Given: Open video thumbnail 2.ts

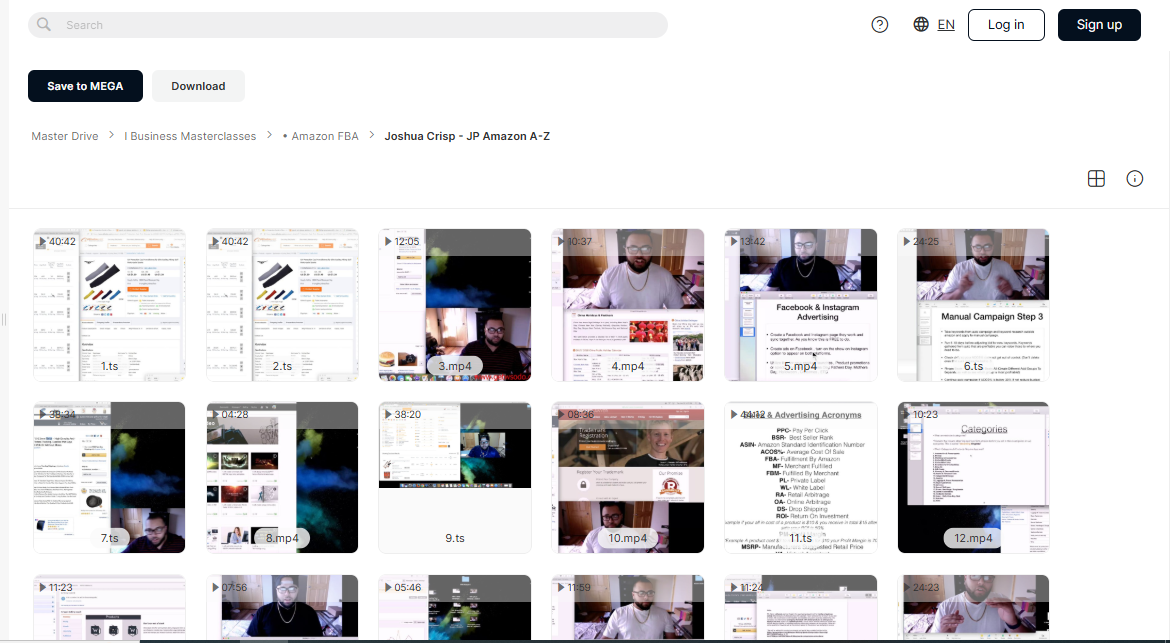Looking at the screenshot, I should tap(282, 305).
